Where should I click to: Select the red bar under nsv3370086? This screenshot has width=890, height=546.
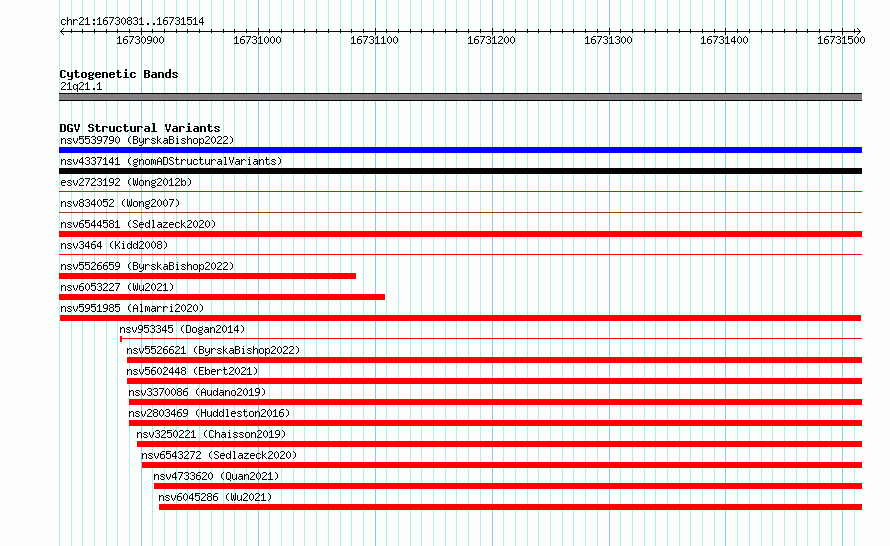pyautogui.click(x=496, y=402)
